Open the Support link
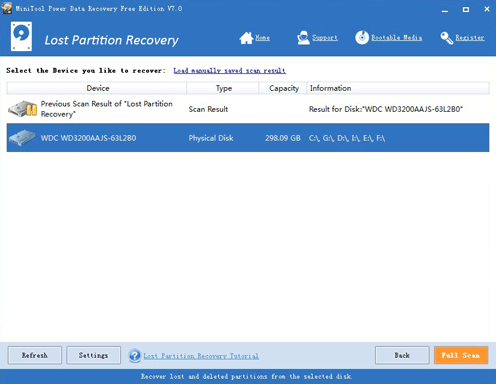Image resolution: width=496 pixels, height=384 pixels. 325,38
